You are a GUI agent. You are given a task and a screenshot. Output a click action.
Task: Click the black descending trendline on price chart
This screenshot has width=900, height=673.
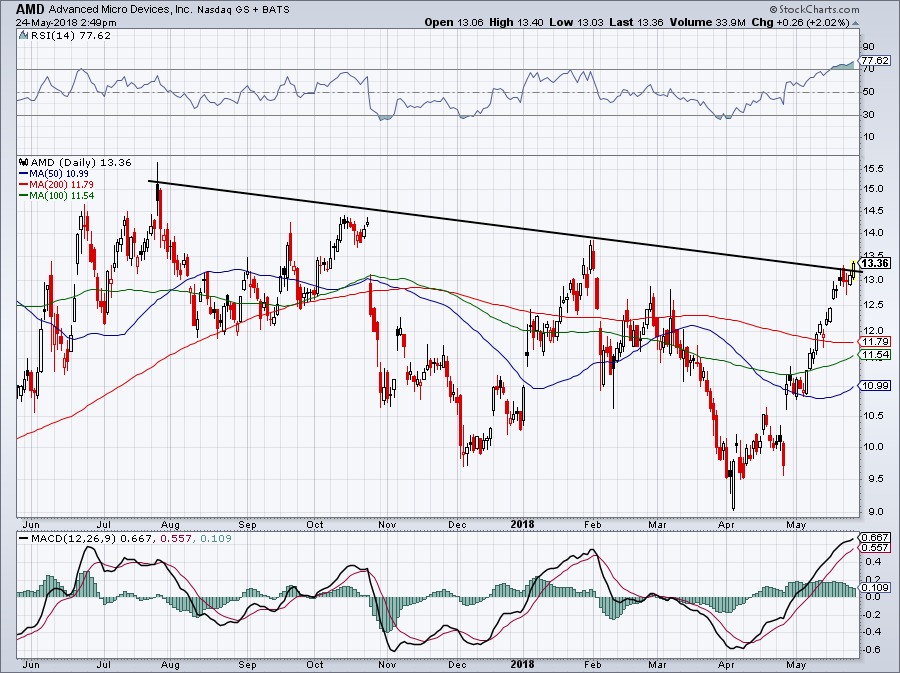tap(505, 226)
